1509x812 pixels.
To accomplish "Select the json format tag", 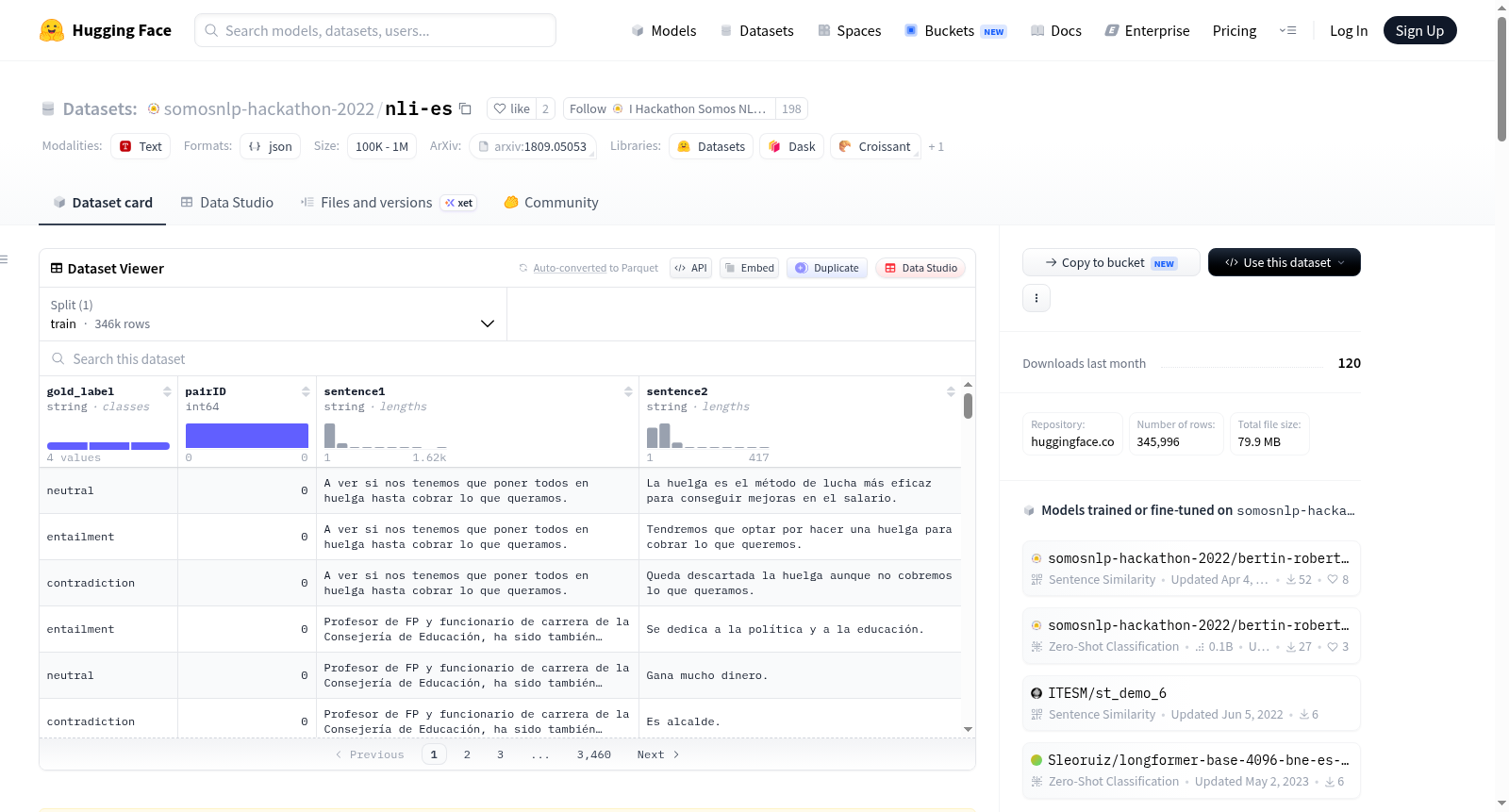I will coord(271,146).
